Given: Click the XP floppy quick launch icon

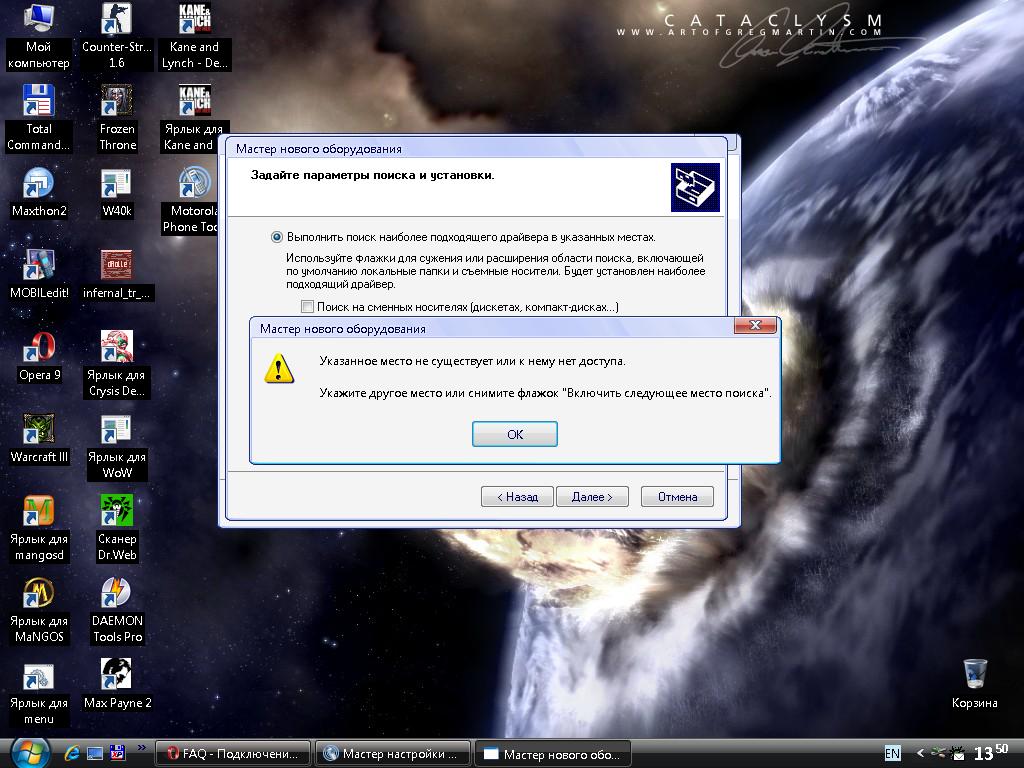Looking at the screenshot, I should 118,753.
